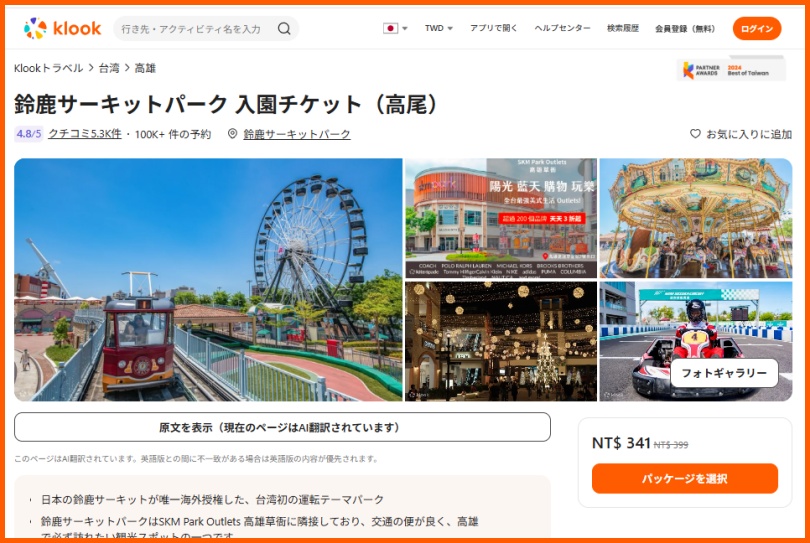Click 原文を表示 button

(x=282, y=427)
